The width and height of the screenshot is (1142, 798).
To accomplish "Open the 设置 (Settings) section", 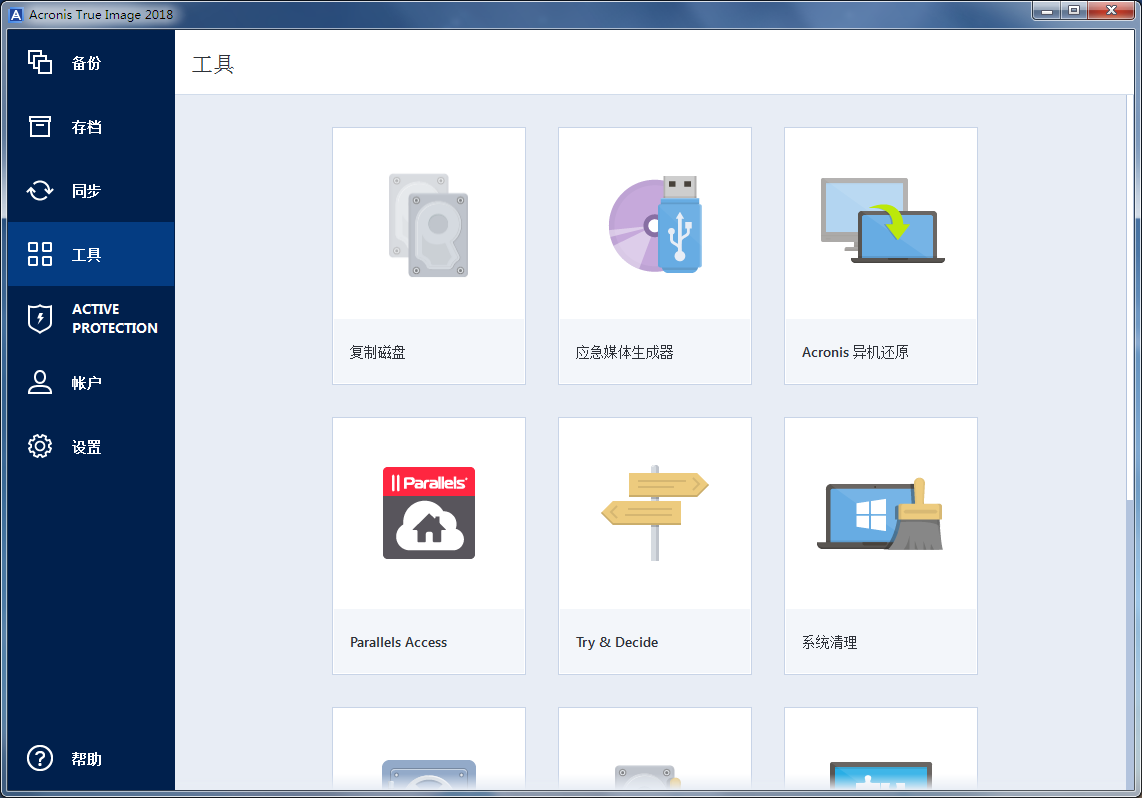I will pos(87,446).
